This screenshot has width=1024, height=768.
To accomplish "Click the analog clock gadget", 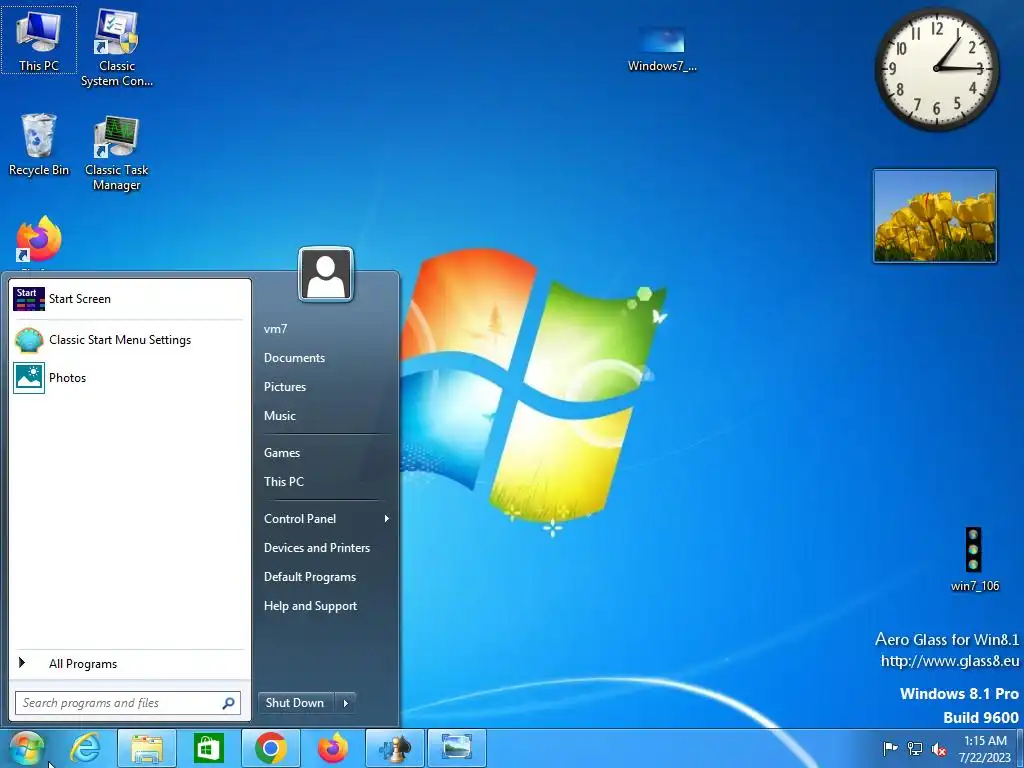I will pos(937,69).
